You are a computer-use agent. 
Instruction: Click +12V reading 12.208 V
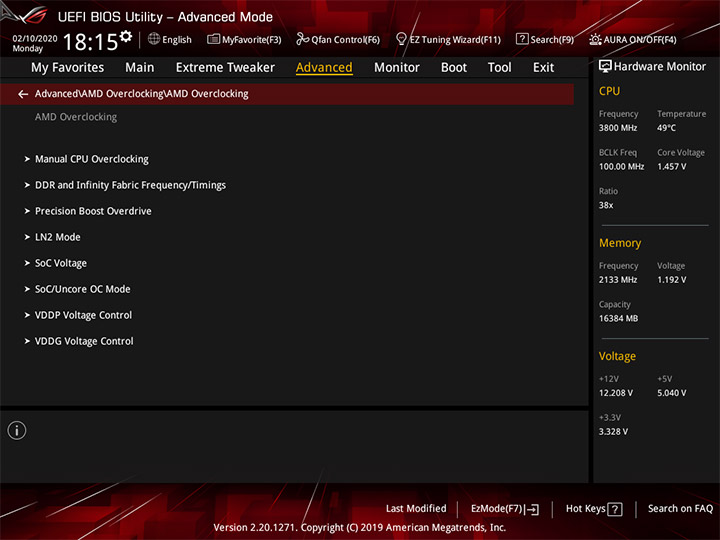coord(616,393)
